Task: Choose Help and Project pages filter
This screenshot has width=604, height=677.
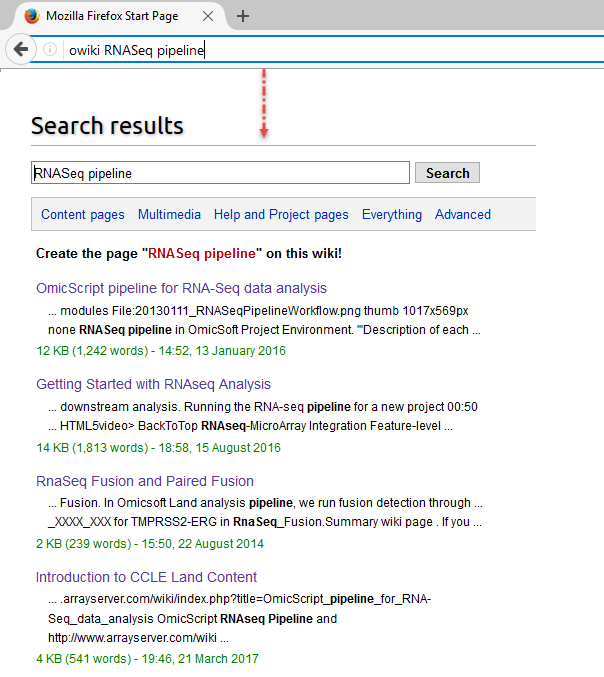Action: [281, 214]
